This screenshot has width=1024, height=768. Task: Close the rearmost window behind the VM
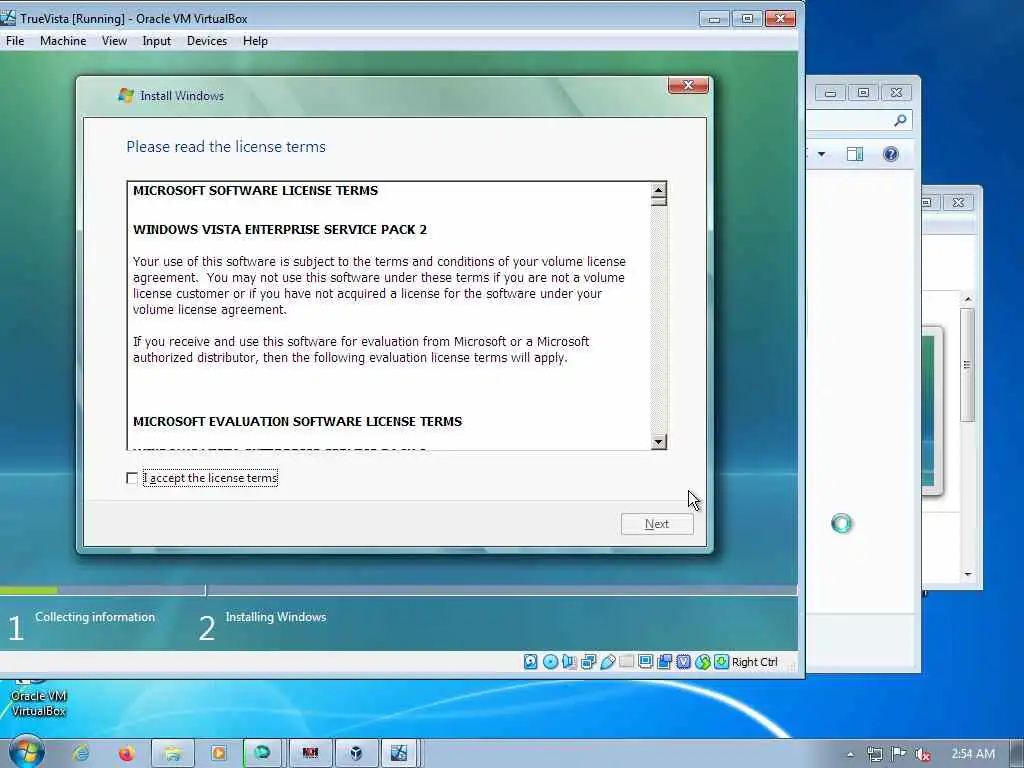958,202
